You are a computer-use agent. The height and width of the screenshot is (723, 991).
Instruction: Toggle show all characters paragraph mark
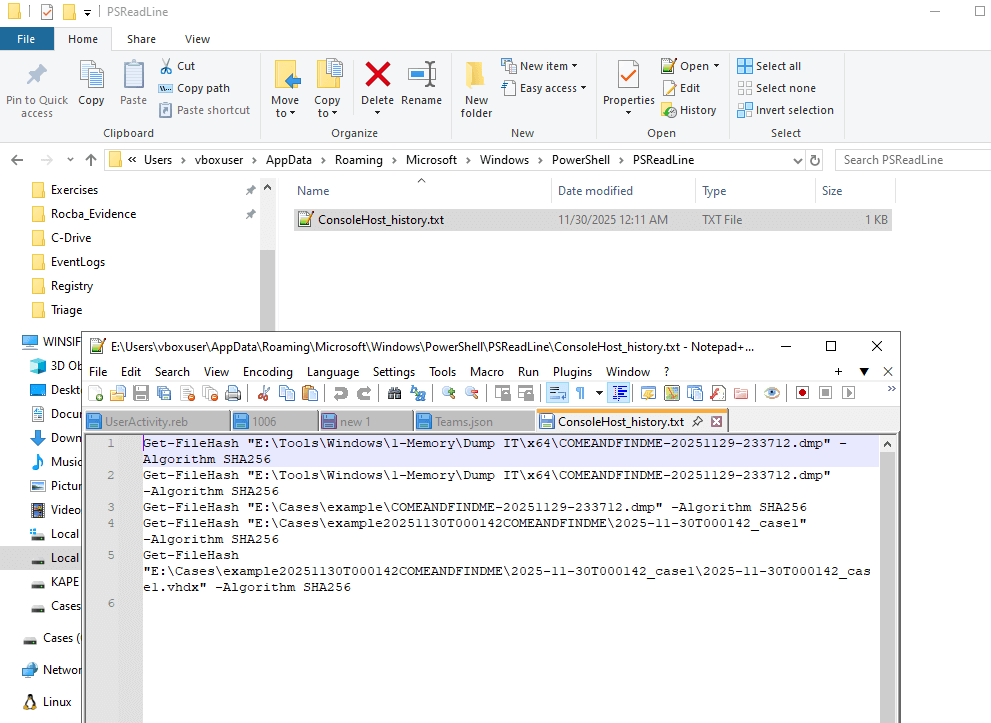point(581,394)
